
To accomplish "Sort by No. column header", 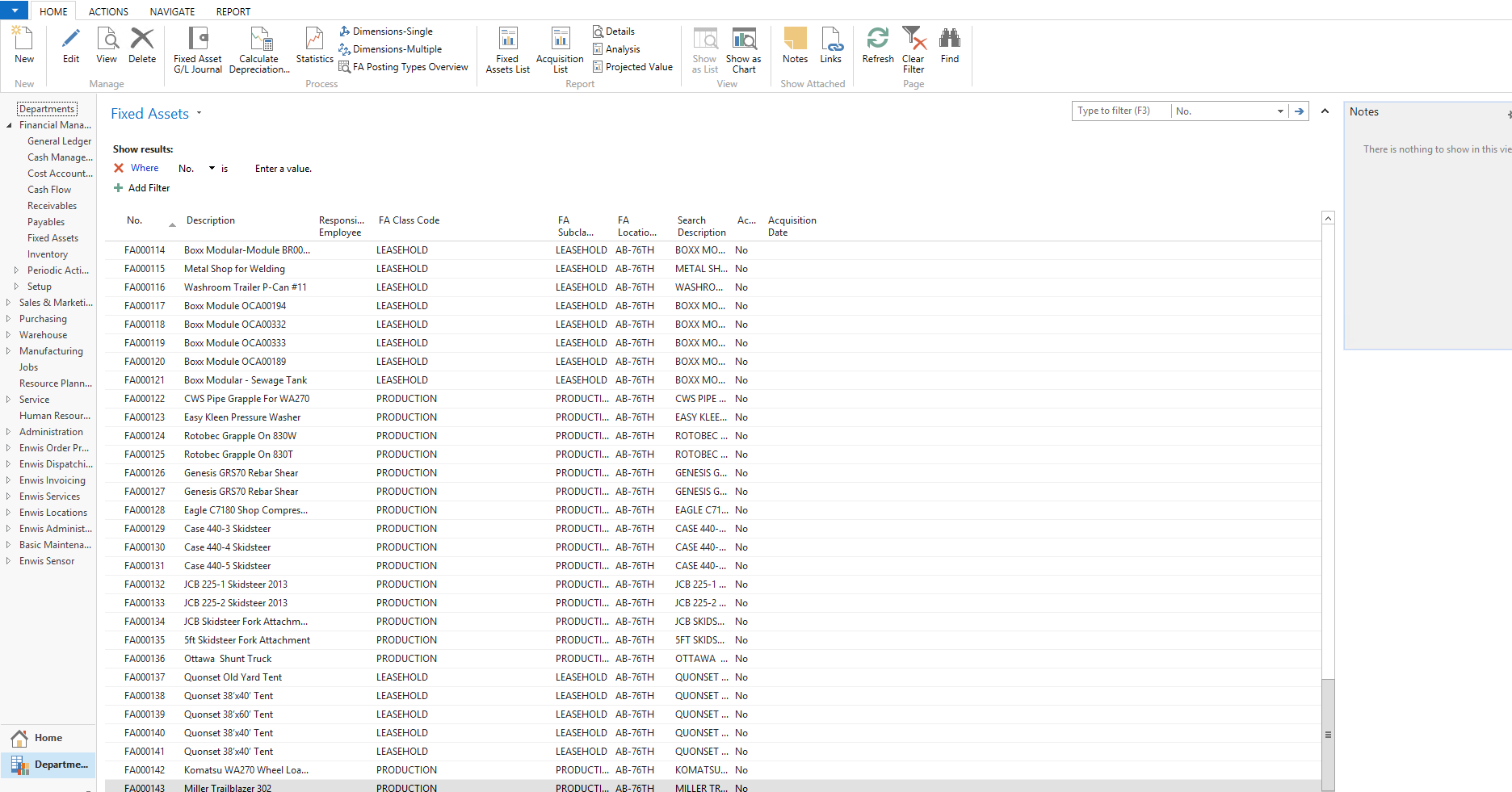I will [134, 220].
